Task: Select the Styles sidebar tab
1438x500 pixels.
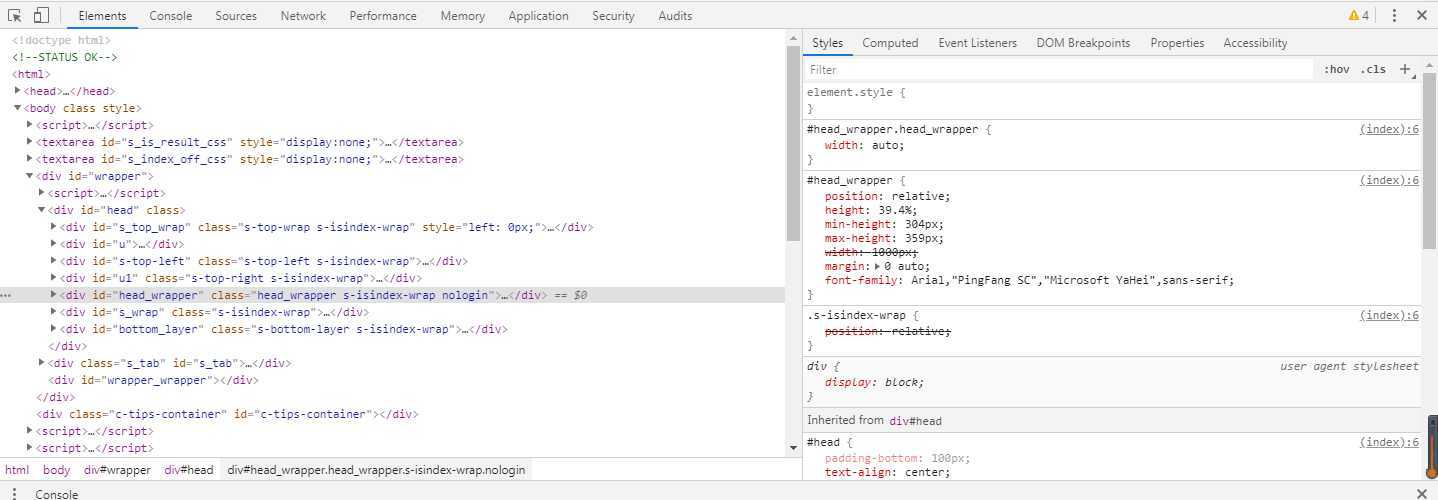Action: pyautogui.click(x=827, y=43)
